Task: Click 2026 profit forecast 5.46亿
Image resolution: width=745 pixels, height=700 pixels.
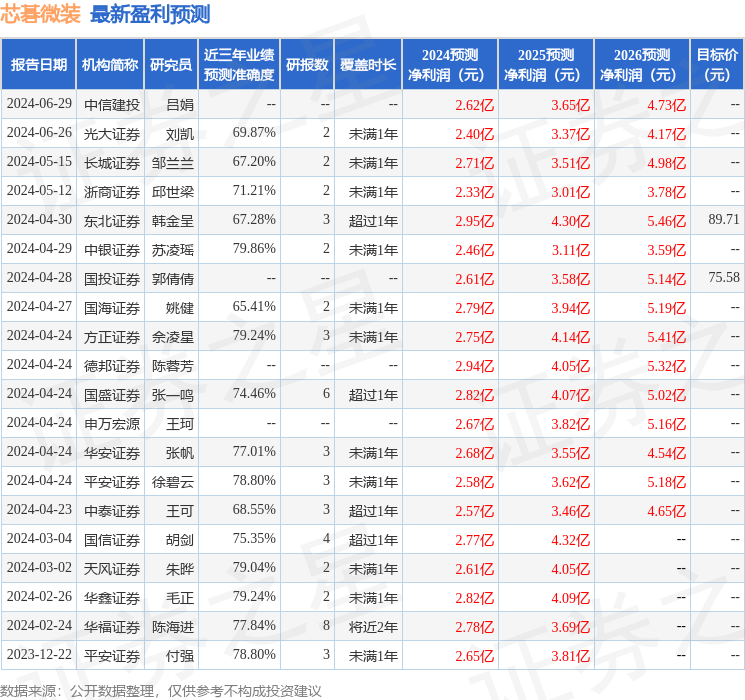Action: pyautogui.click(x=667, y=221)
